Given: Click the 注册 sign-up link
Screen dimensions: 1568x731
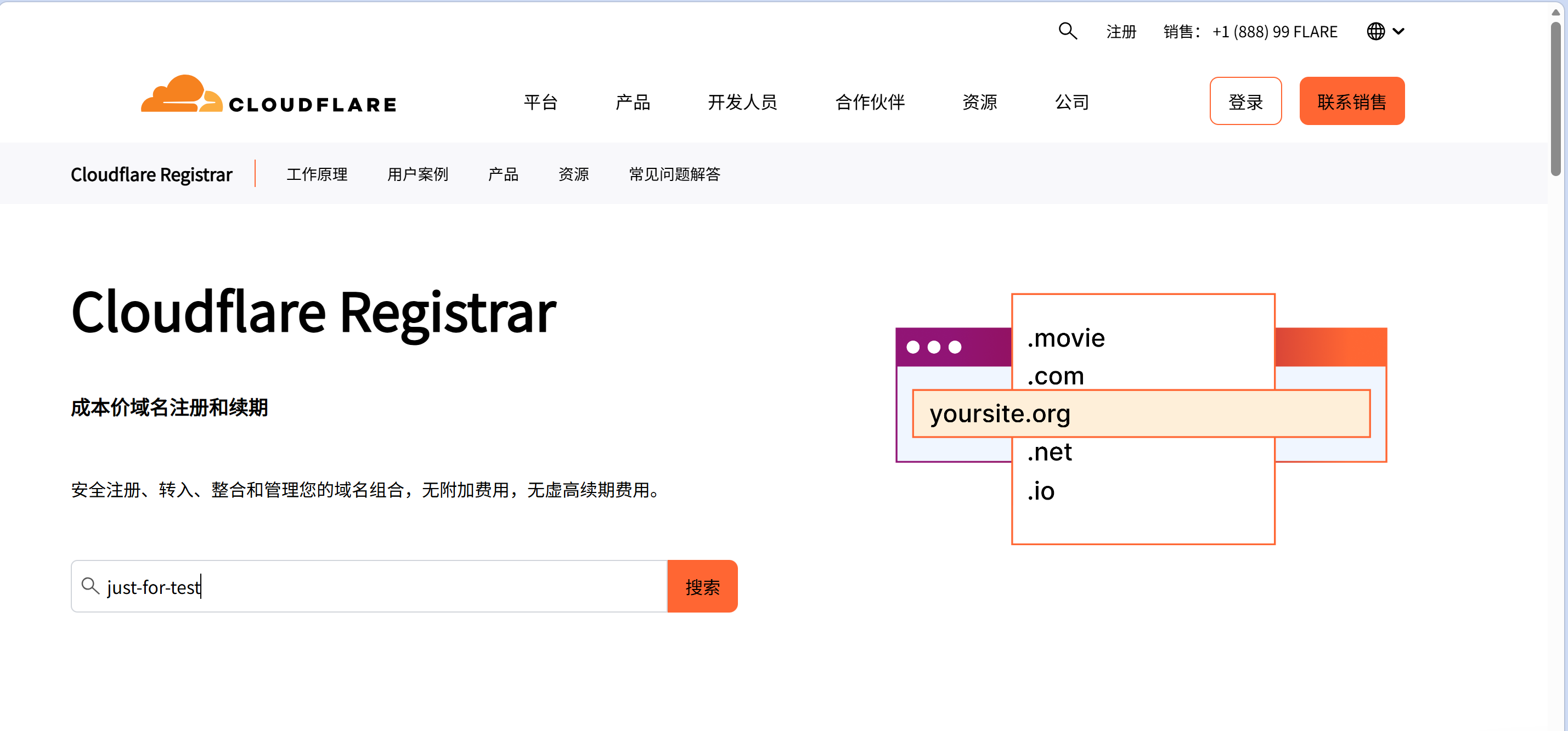Looking at the screenshot, I should pyautogui.click(x=1121, y=32).
